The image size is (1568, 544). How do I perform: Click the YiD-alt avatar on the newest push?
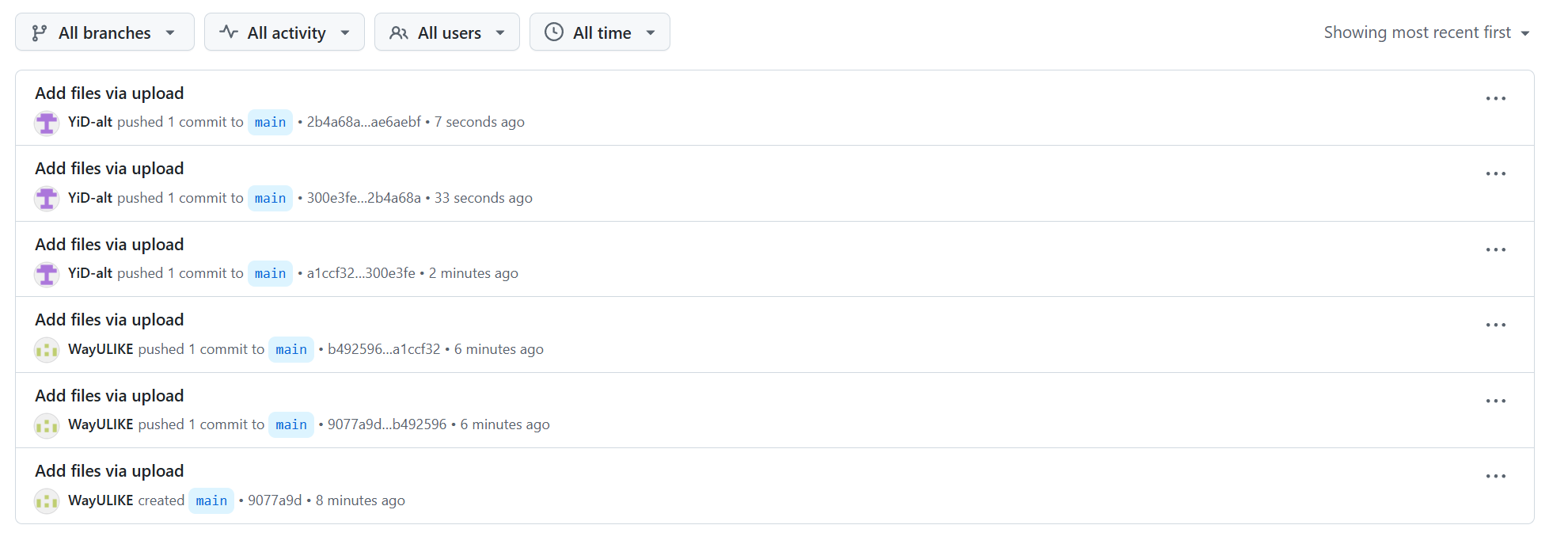[x=47, y=123]
